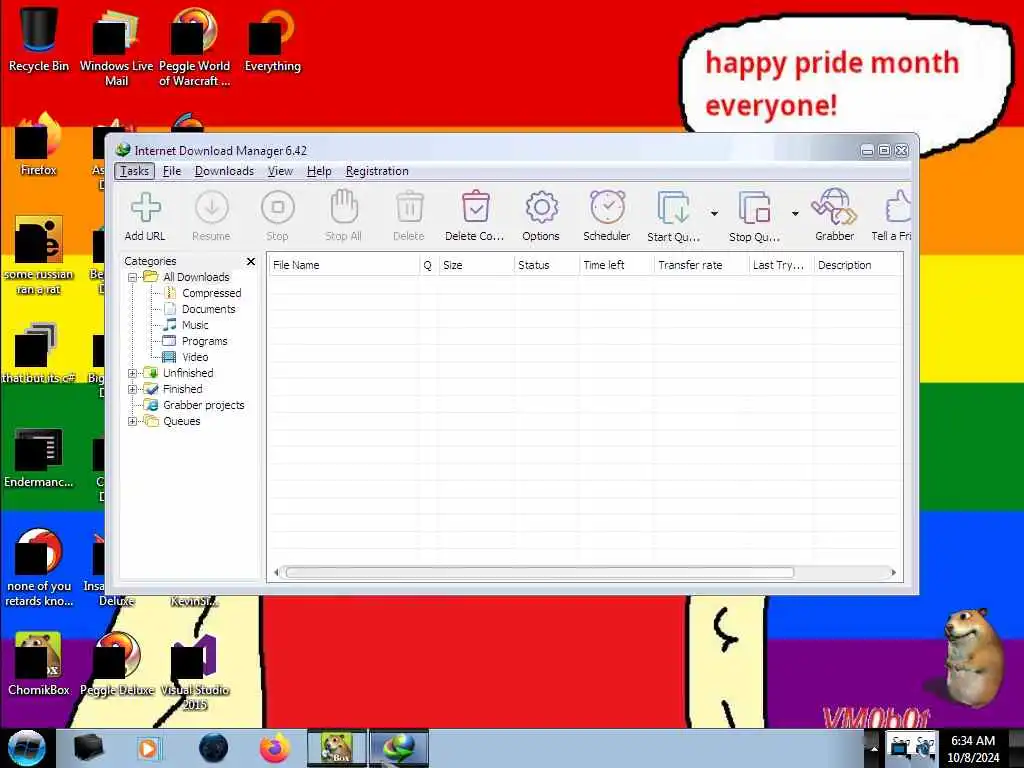Select Peggle World of Warcraft desktop icon
Viewport: 1024px width, 768px height.
[x=195, y=46]
